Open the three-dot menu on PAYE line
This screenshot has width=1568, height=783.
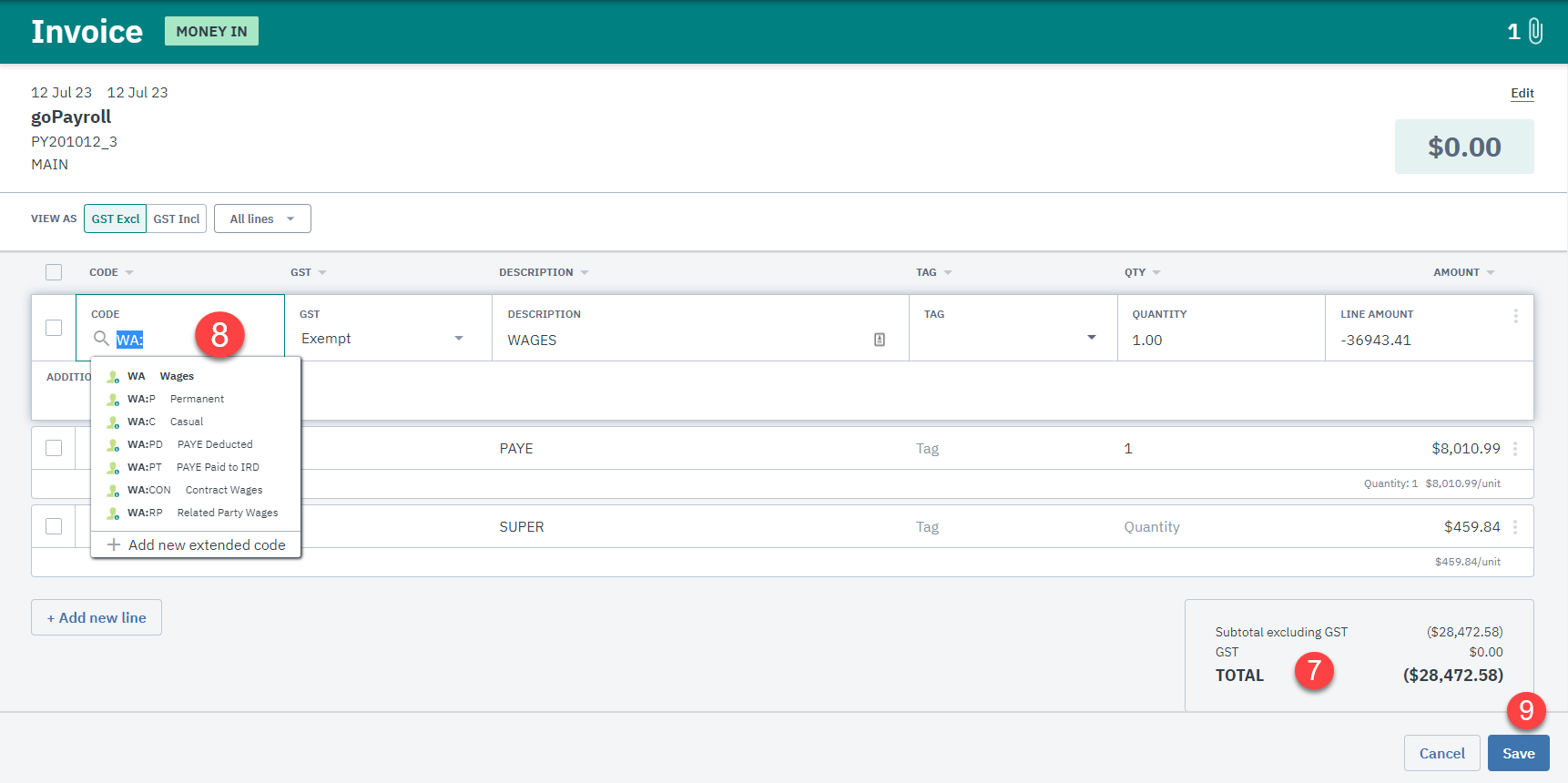click(1515, 449)
